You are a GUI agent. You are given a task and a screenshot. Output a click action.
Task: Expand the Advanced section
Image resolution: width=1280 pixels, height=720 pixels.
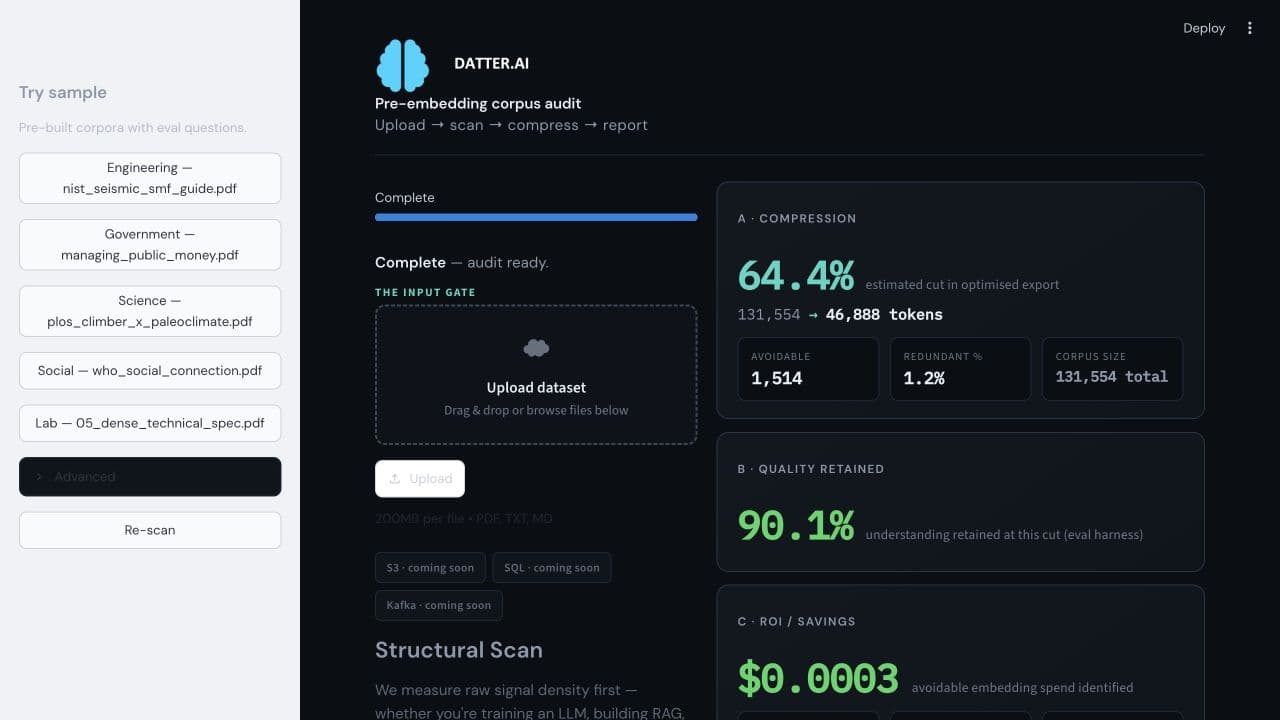150,477
